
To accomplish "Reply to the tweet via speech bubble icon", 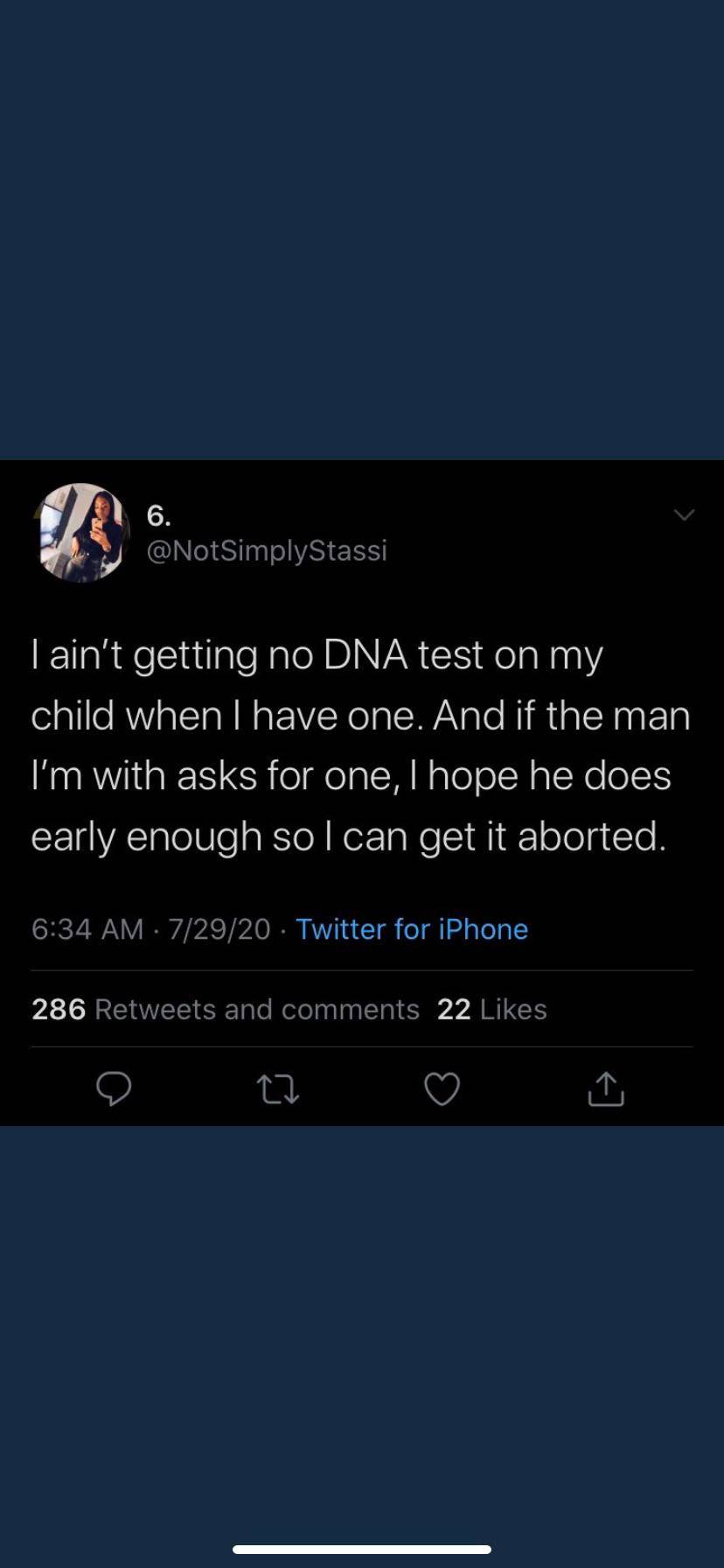I will click(114, 1089).
